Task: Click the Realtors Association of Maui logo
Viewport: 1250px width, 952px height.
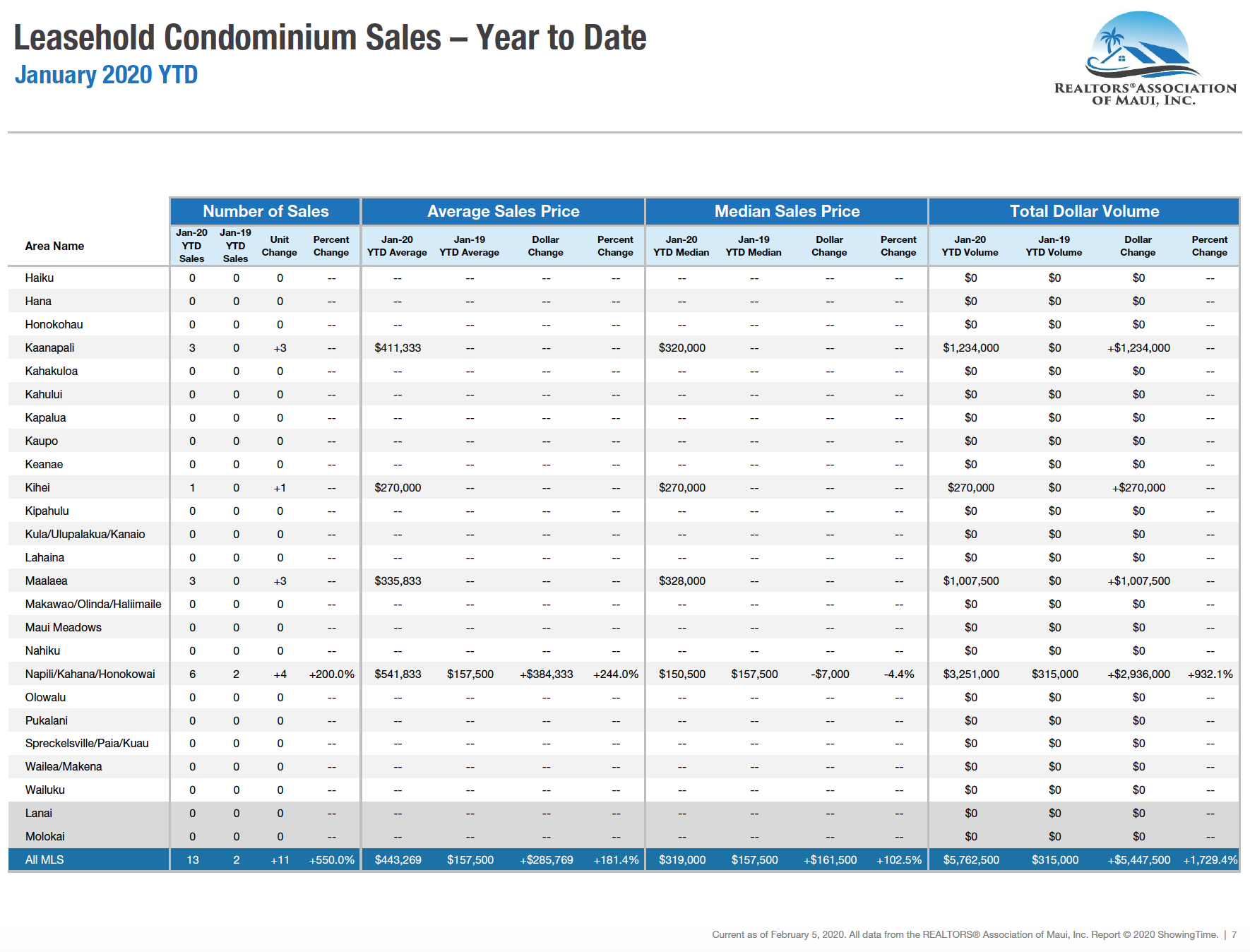Action: click(x=1145, y=58)
